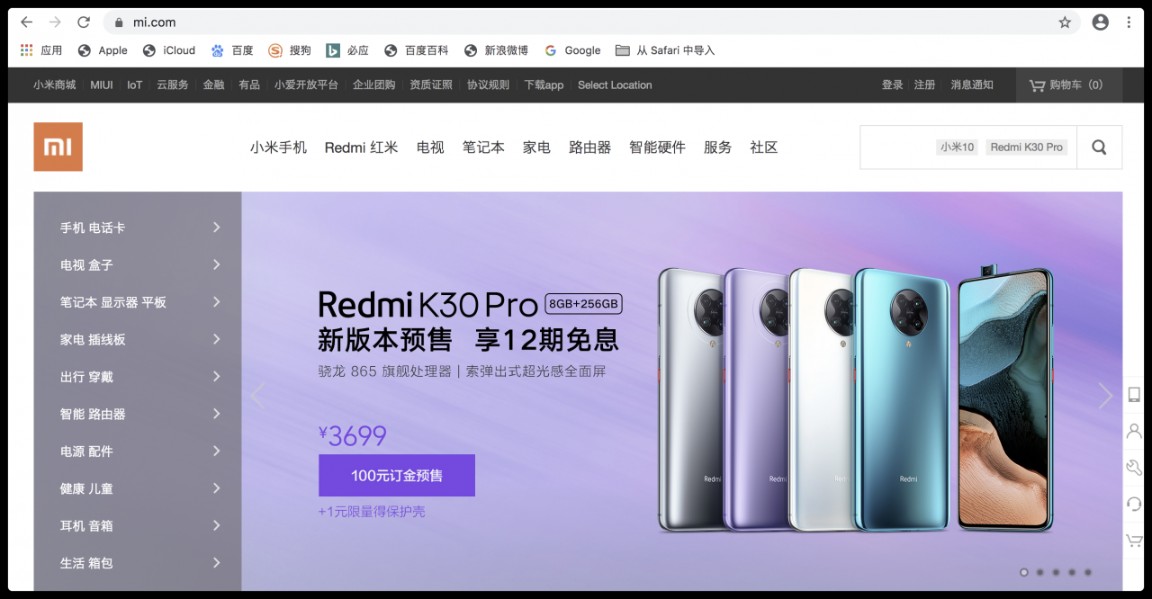This screenshot has width=1152, height=599.
Task: Open the Redmi 红米 navigation menu
Action: tap(361, 148)
